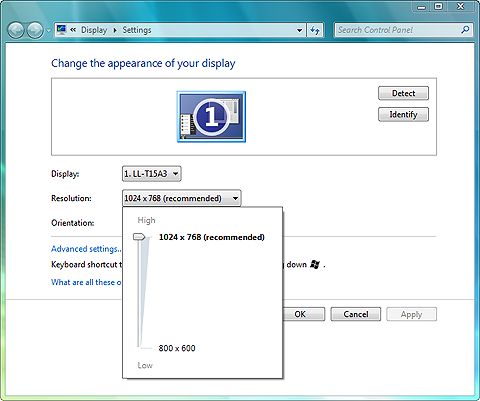480x401 pixels.
Task: Select the monitor 1 display thumbnail
Action: 211,117
